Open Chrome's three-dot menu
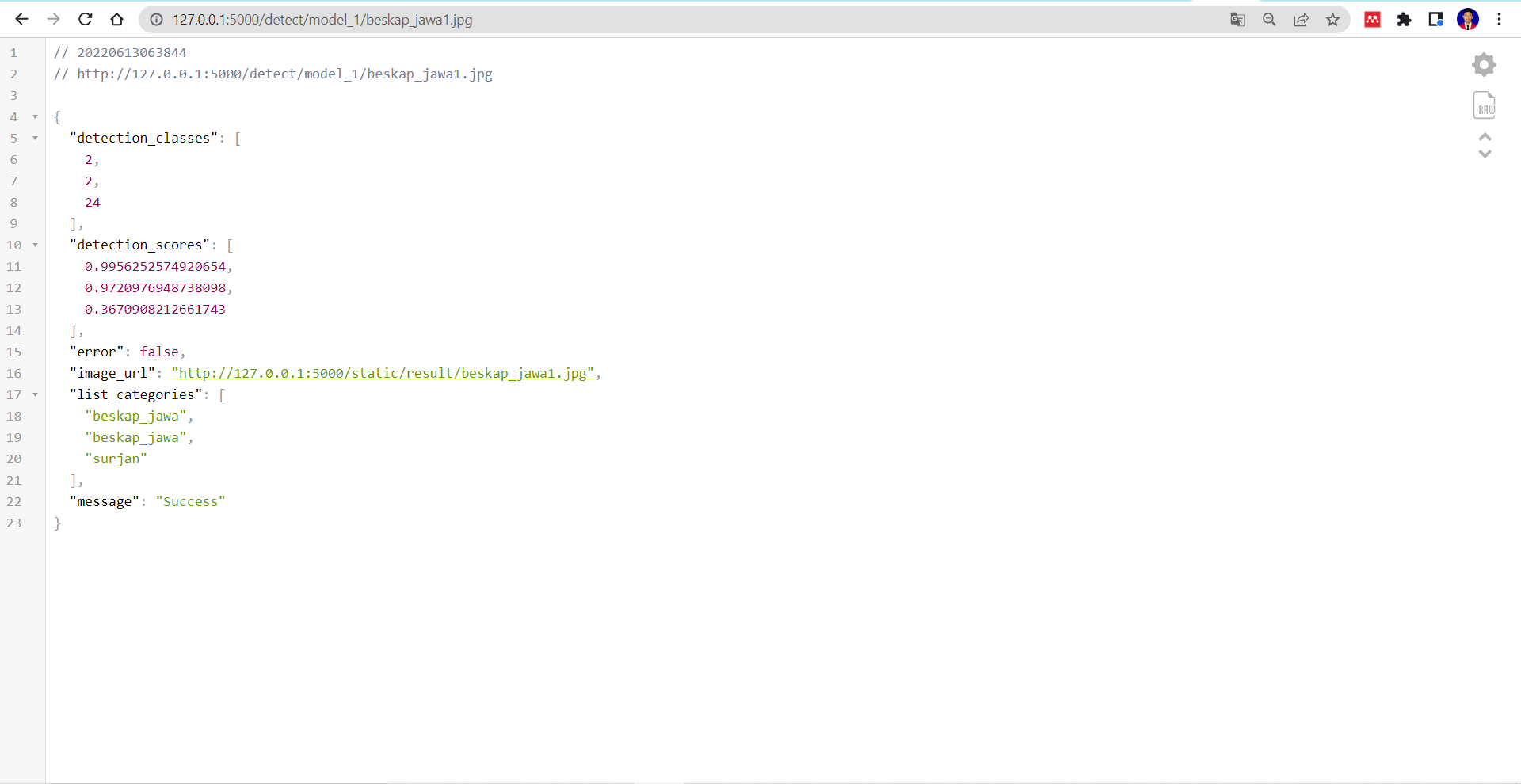The height and width of the screenshot is (784, 1521). tap(1500, 19)
